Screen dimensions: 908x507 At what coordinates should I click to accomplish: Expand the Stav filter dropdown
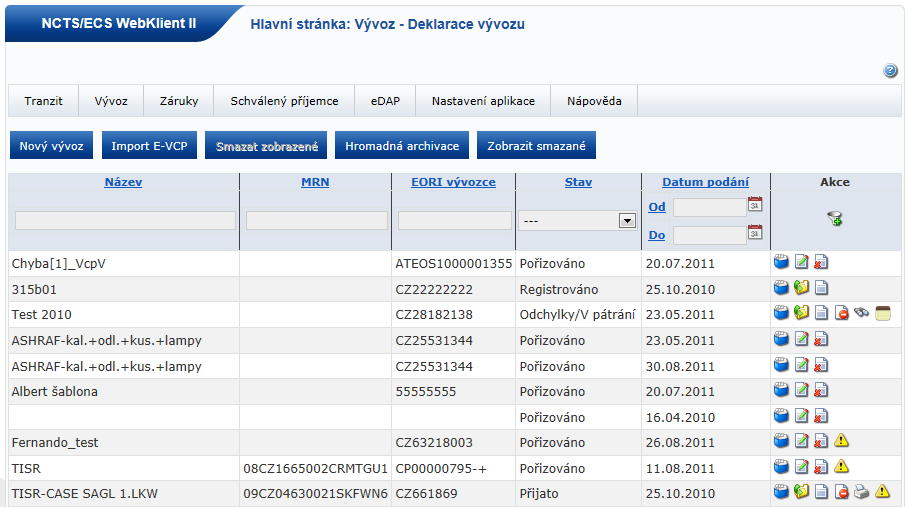(627, 221)
